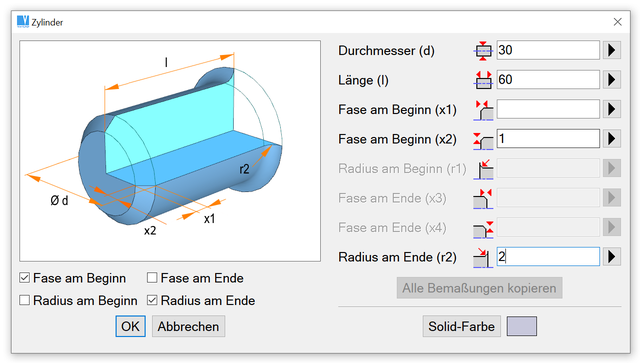Enable the Fase am Ende checkbox
The image size is (640, 363).
point(152,278)
